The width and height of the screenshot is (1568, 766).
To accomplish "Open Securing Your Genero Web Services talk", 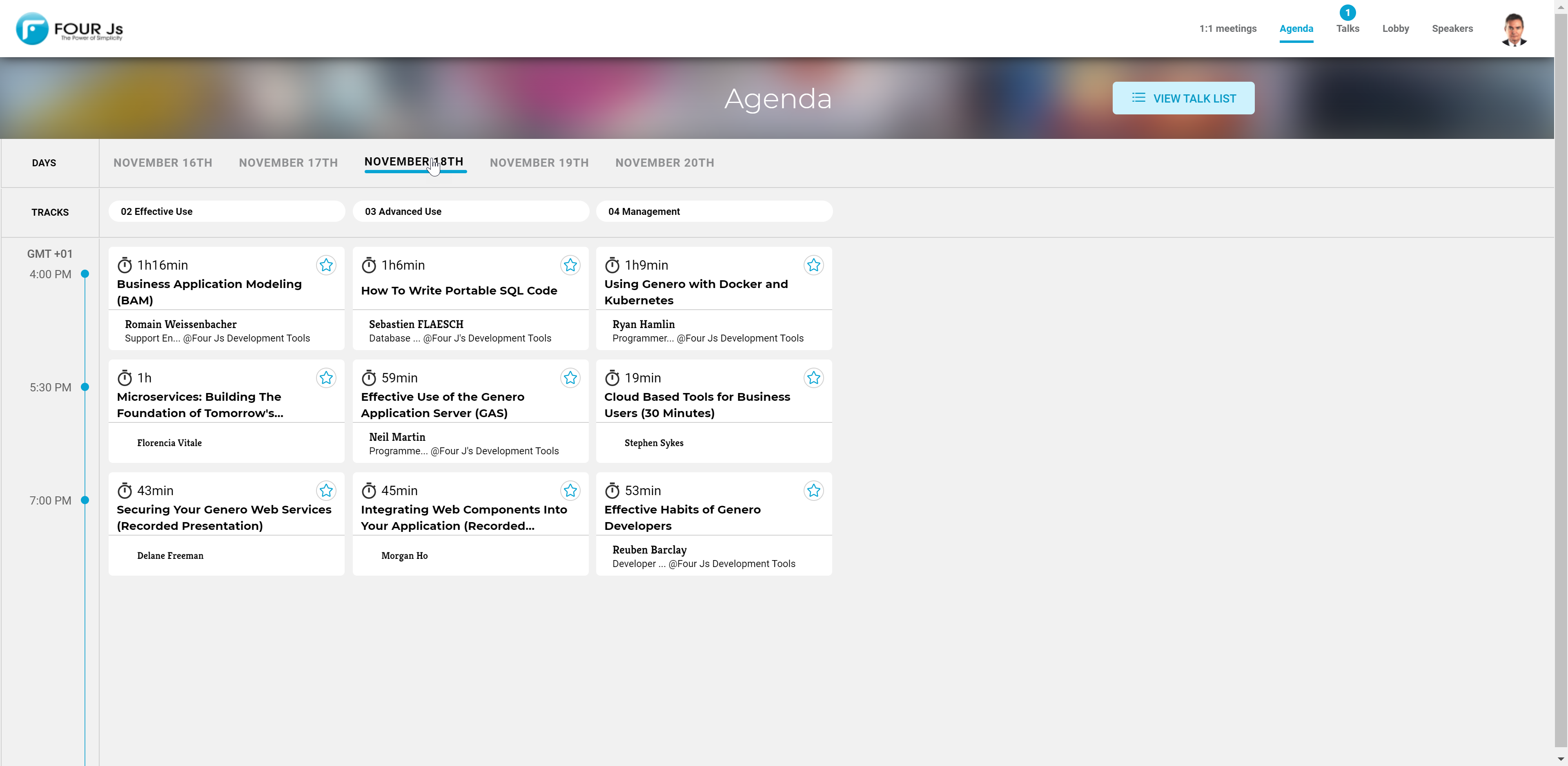I will coord(224,517).
